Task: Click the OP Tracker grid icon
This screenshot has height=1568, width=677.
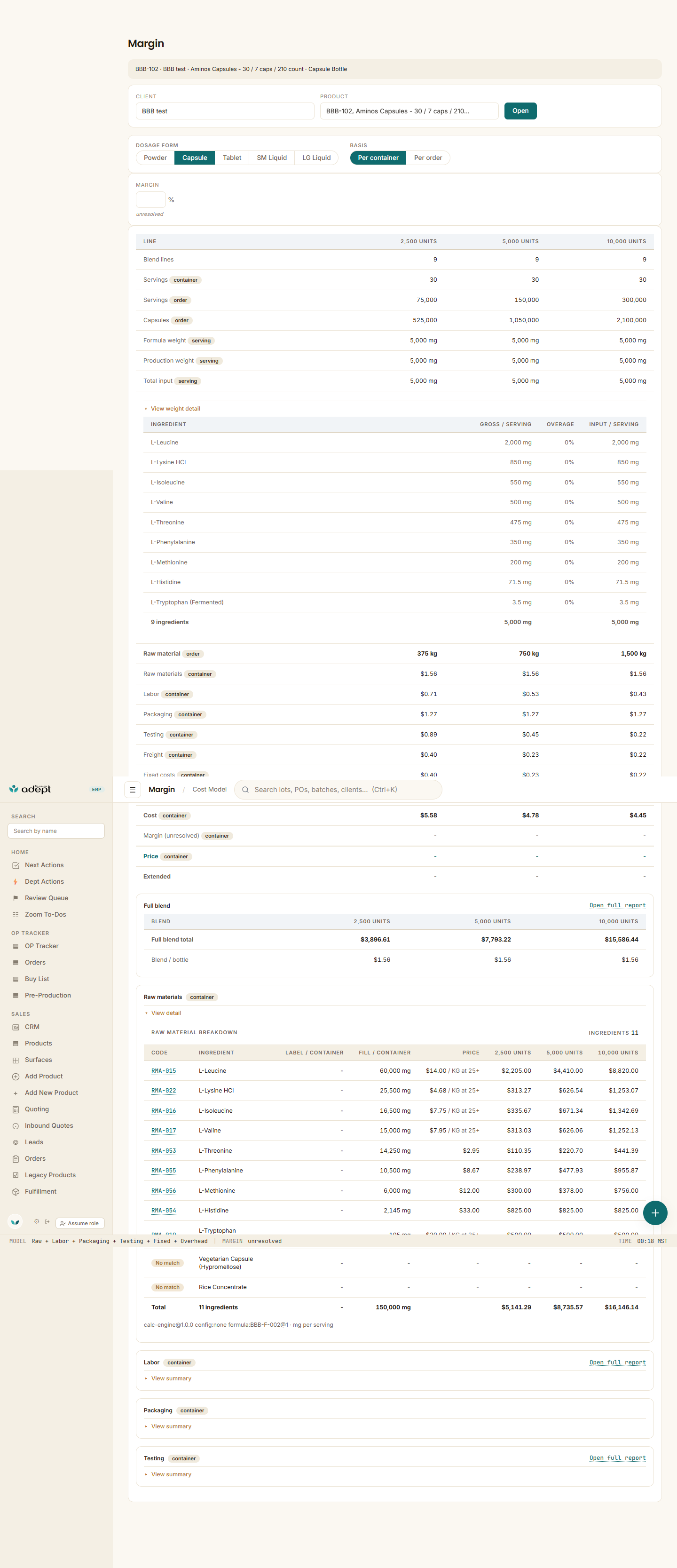Action: pyautogui.click(x=16, y=946)
